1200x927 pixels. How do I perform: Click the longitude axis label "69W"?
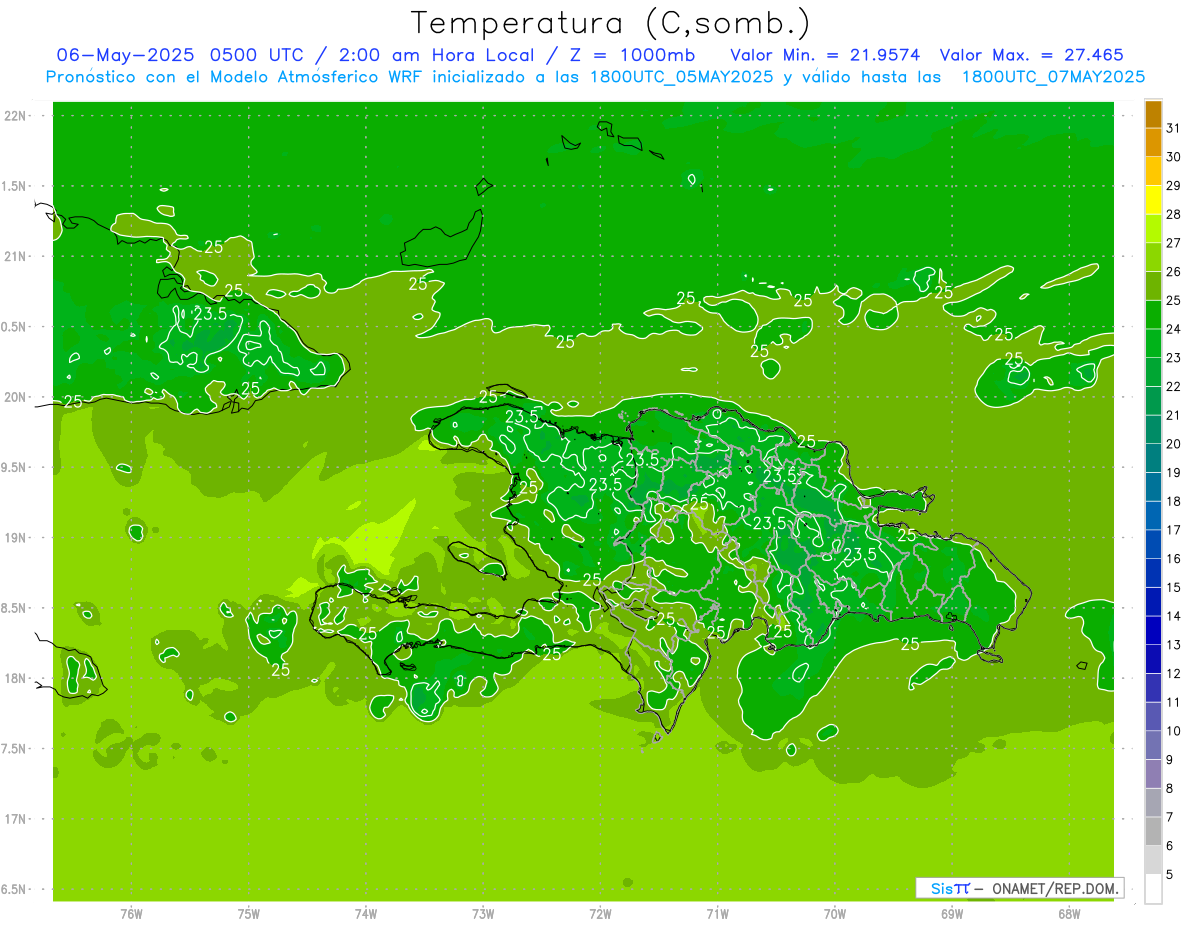point(952,914)
